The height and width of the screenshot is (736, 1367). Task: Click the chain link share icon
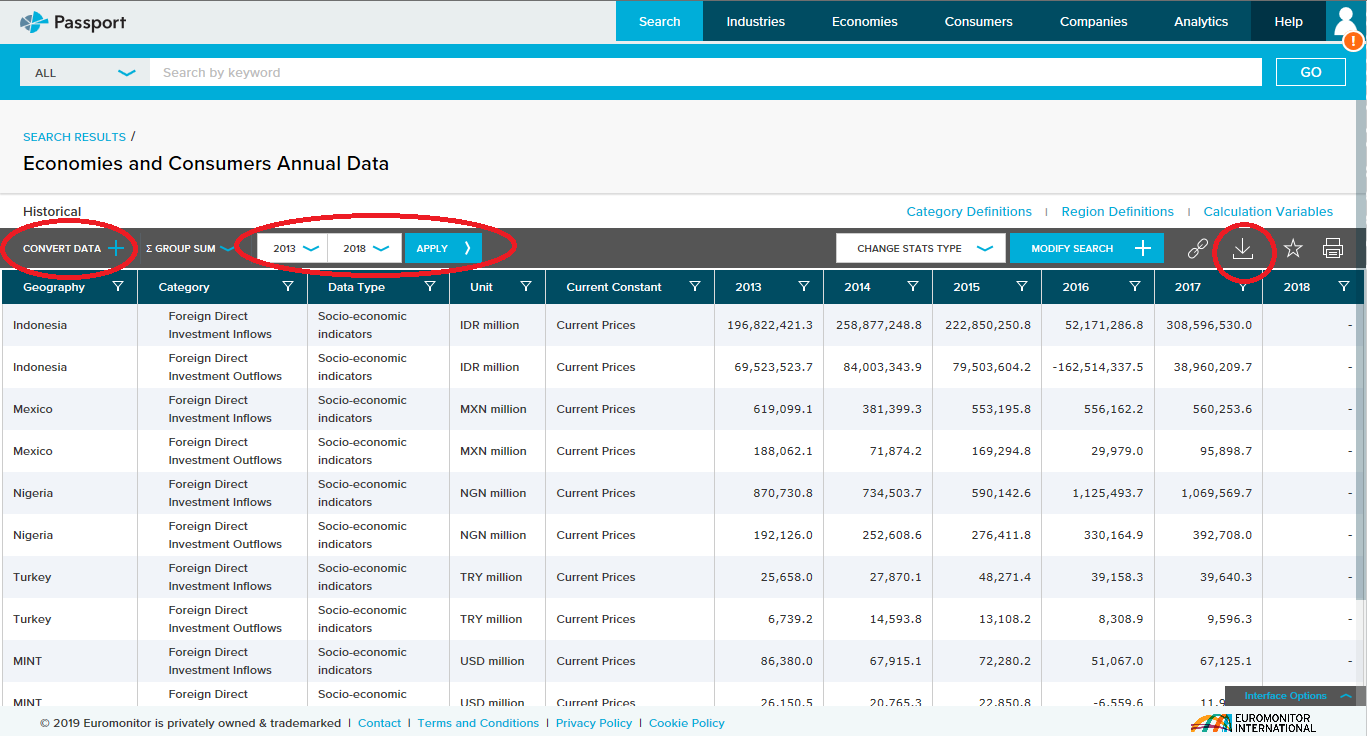click(x=1197, y=249)
